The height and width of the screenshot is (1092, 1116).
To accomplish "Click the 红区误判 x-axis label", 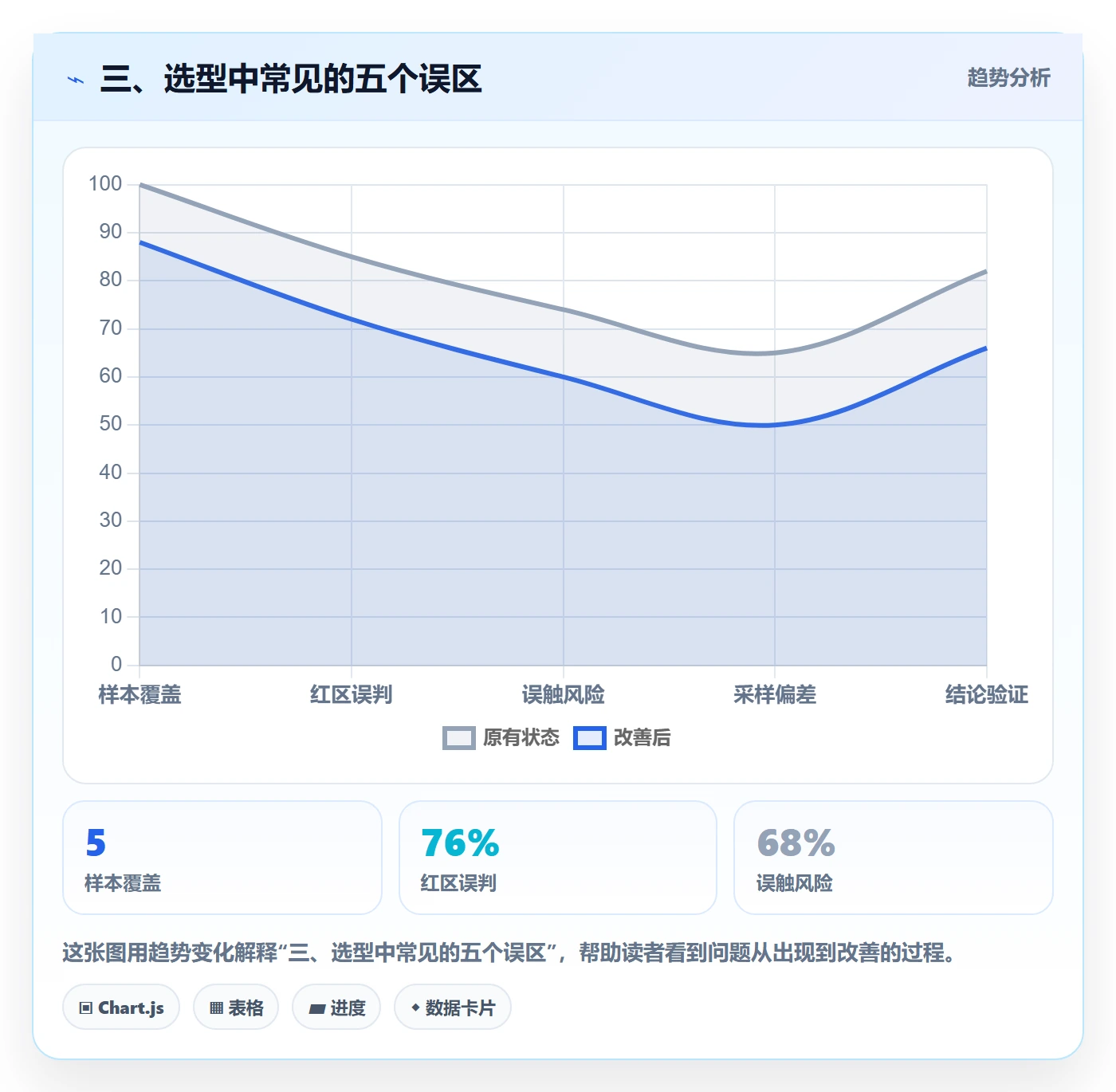I will [x=352, y=695].
